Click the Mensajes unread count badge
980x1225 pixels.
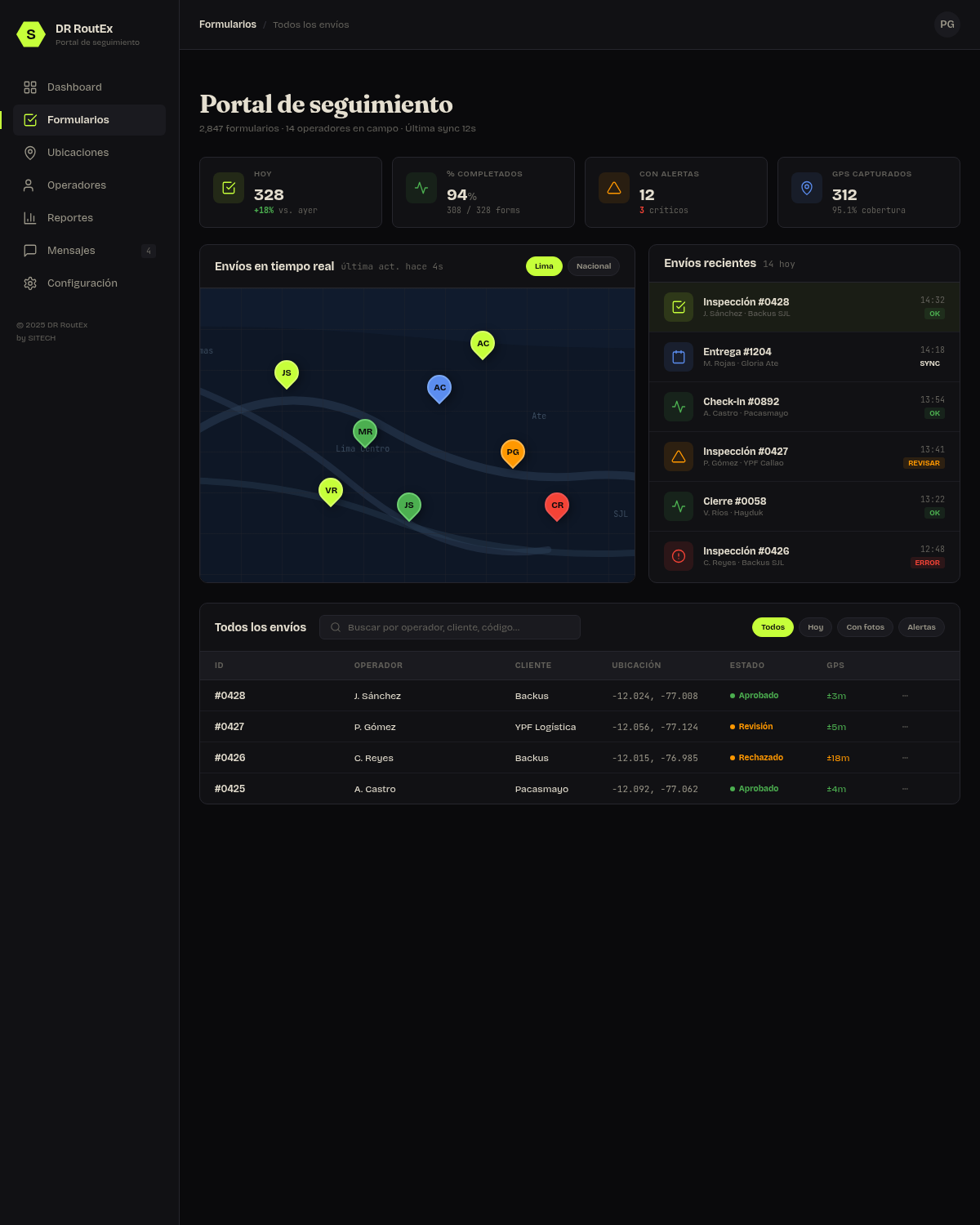(148, 251)
